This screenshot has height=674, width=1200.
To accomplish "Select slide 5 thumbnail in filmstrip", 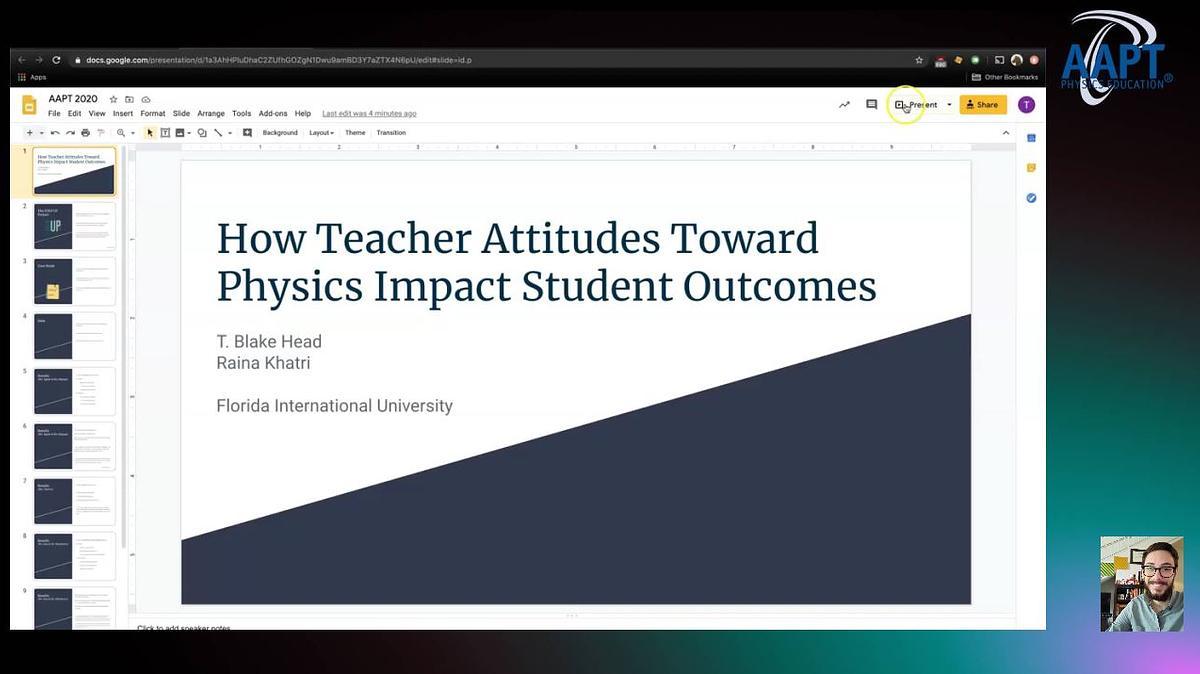I will click(75, 391).
